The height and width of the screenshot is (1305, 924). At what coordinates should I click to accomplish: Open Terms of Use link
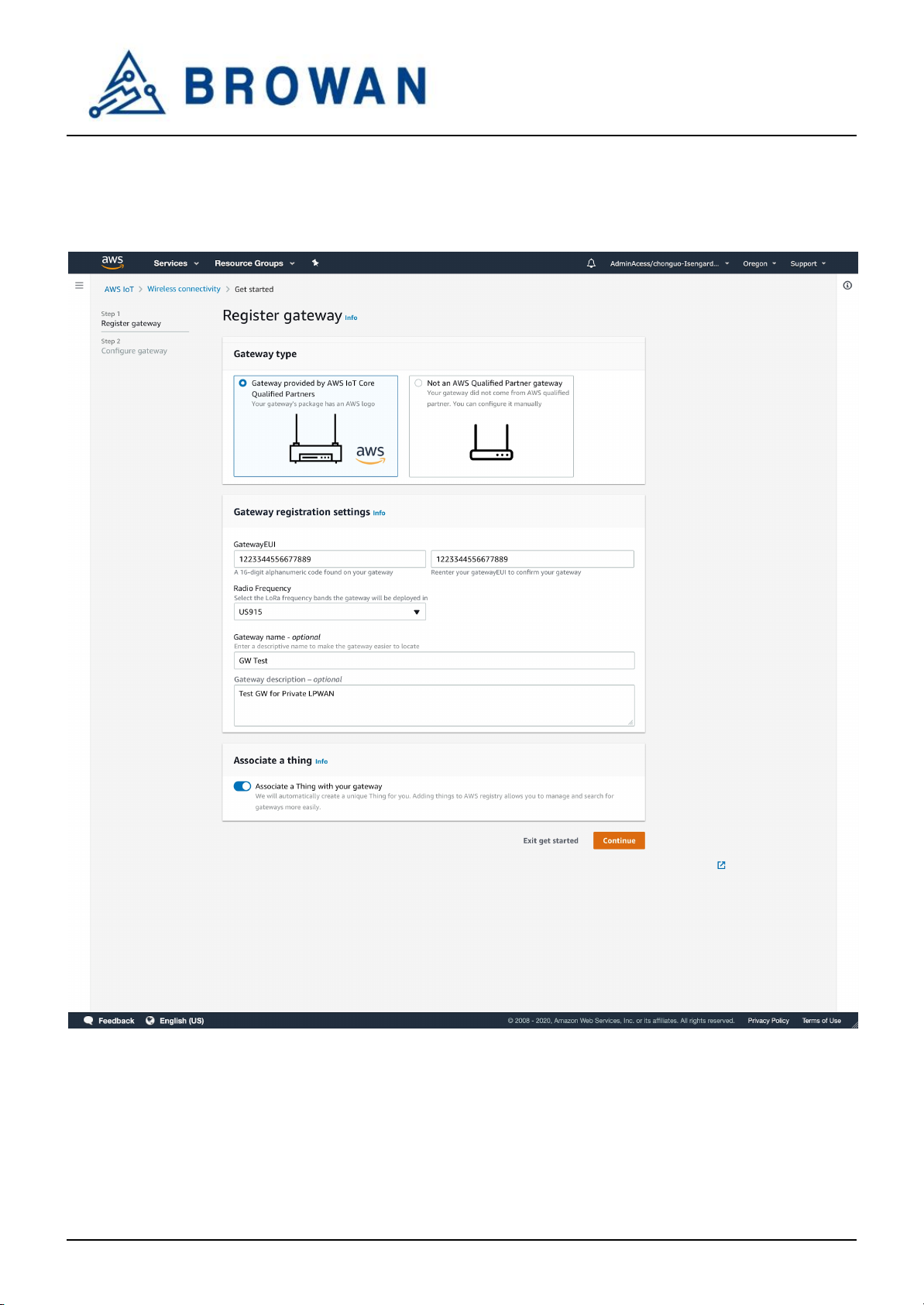pyautogui.click(x=822, y=1021)
